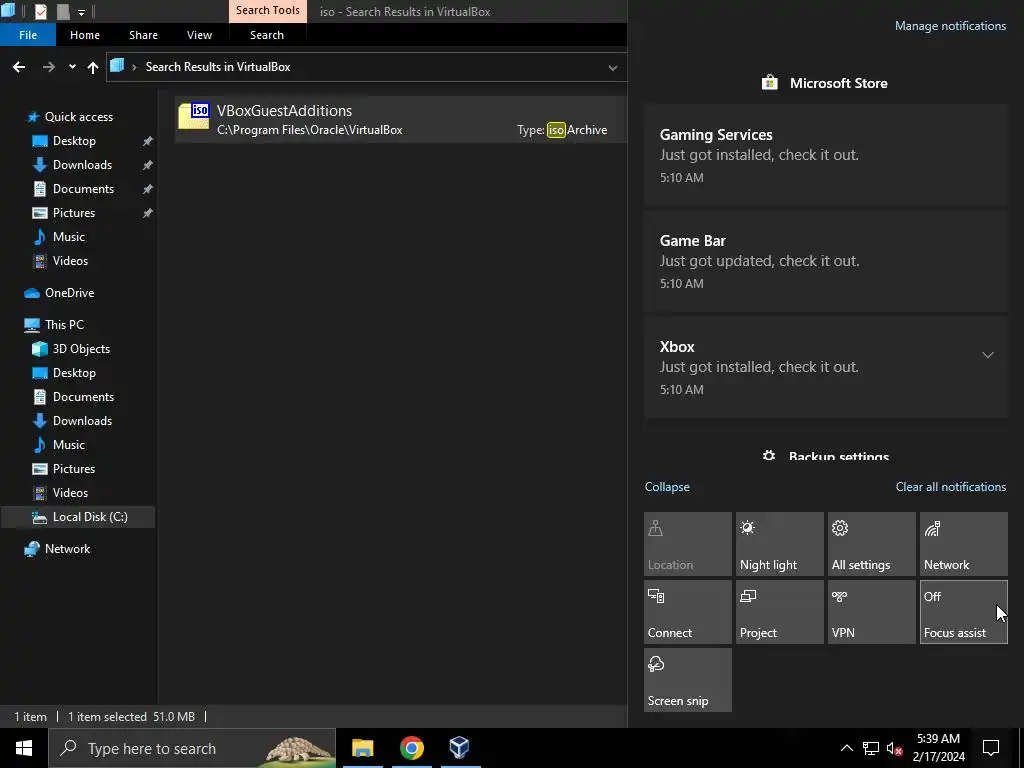Go back with the Back arrow
Image resolution: width=1024 pixels, height=768 pixels.
[19, 67]
